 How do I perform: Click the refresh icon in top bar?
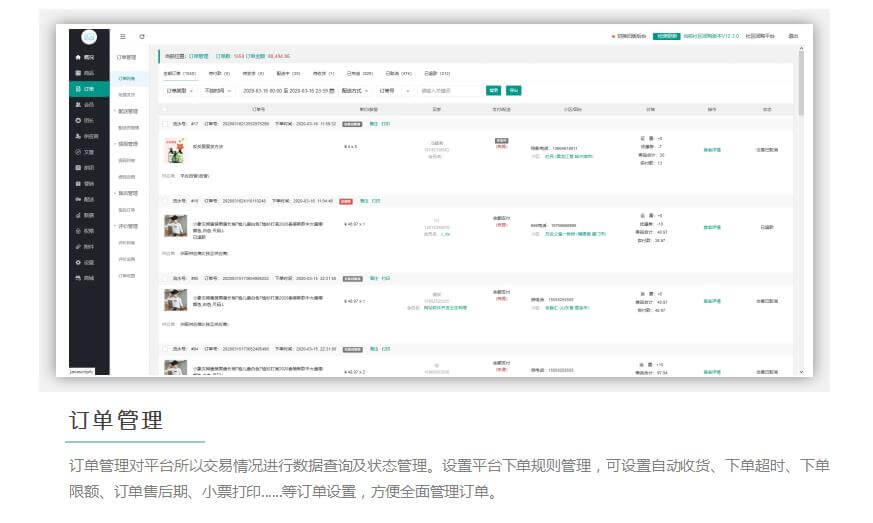point(142,36)
